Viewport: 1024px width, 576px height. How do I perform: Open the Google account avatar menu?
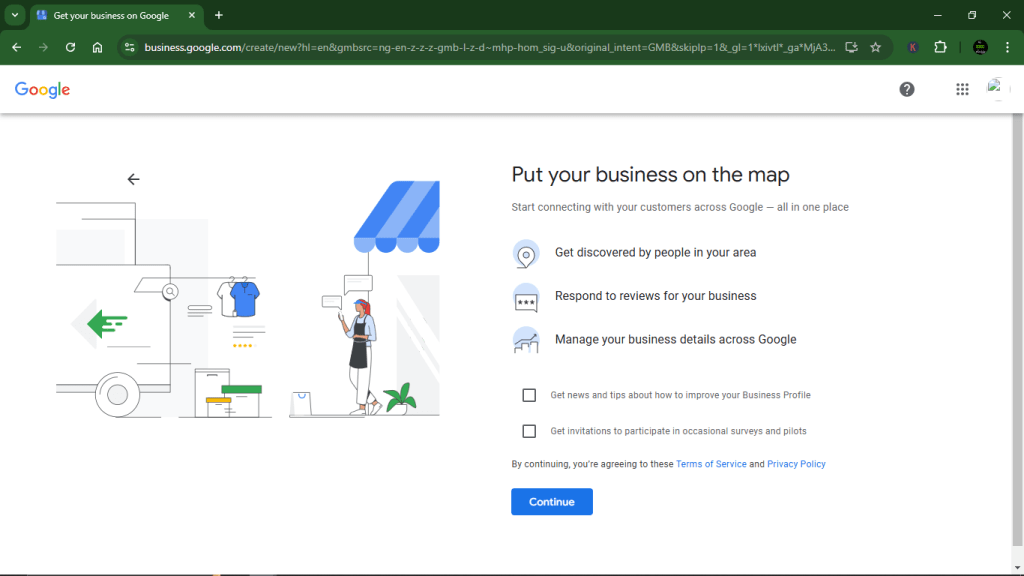[x=997, y=89]
